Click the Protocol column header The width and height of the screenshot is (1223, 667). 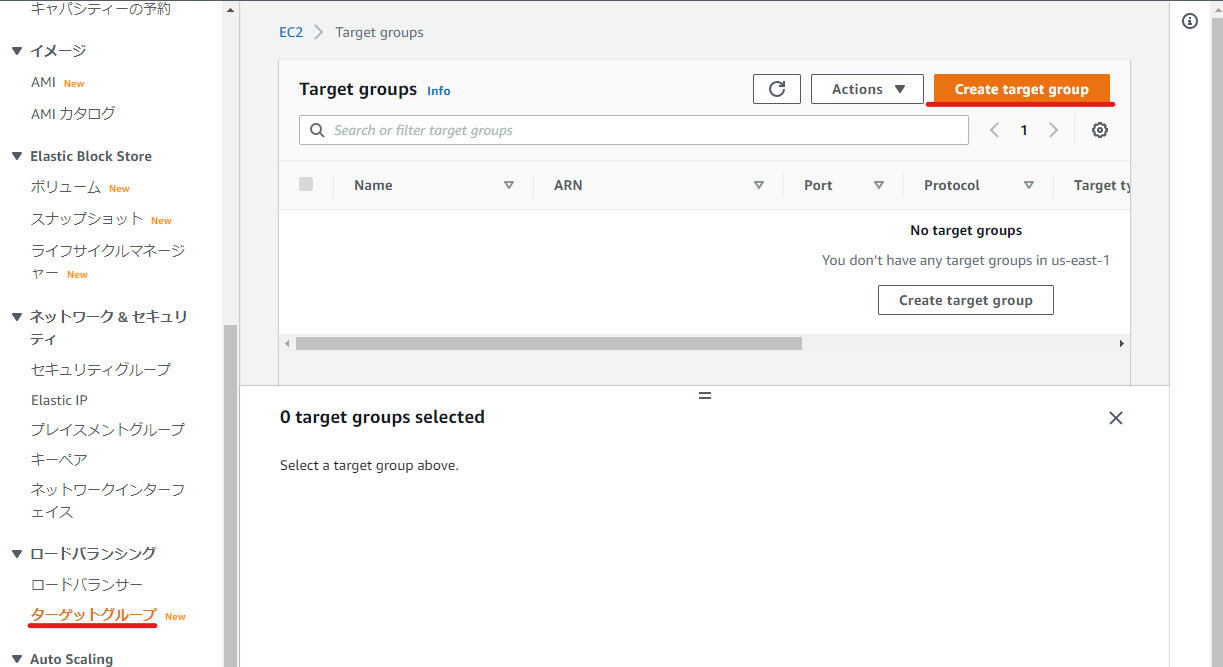pos(952,185)
